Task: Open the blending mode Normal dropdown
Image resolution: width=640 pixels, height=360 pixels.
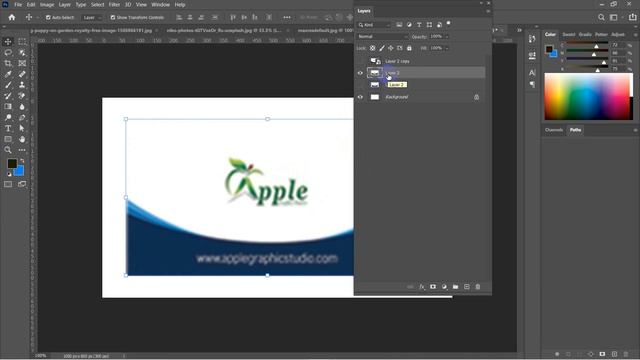Action: coord(382,36)
